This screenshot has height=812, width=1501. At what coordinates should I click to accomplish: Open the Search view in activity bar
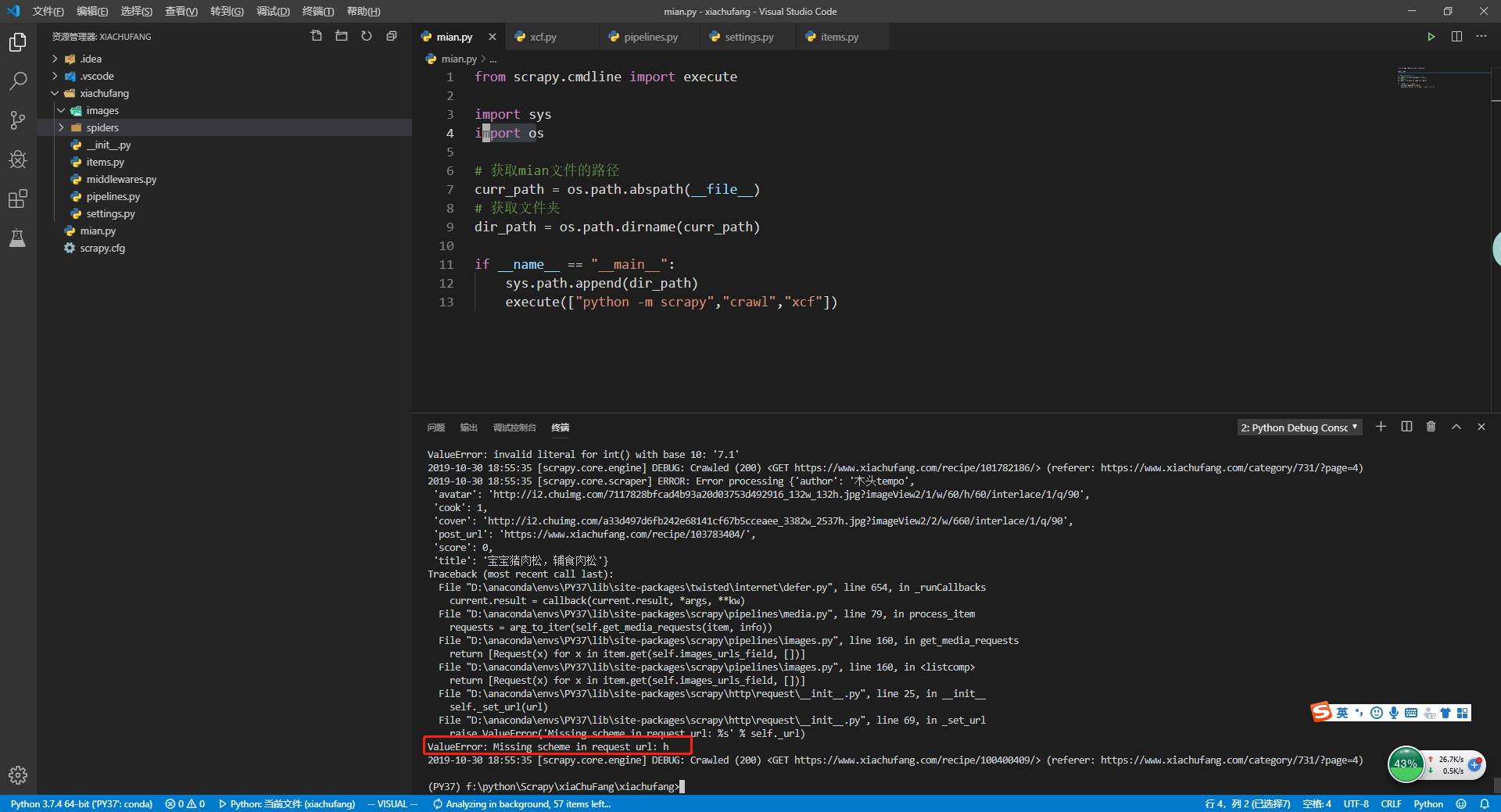pos(18,81)
